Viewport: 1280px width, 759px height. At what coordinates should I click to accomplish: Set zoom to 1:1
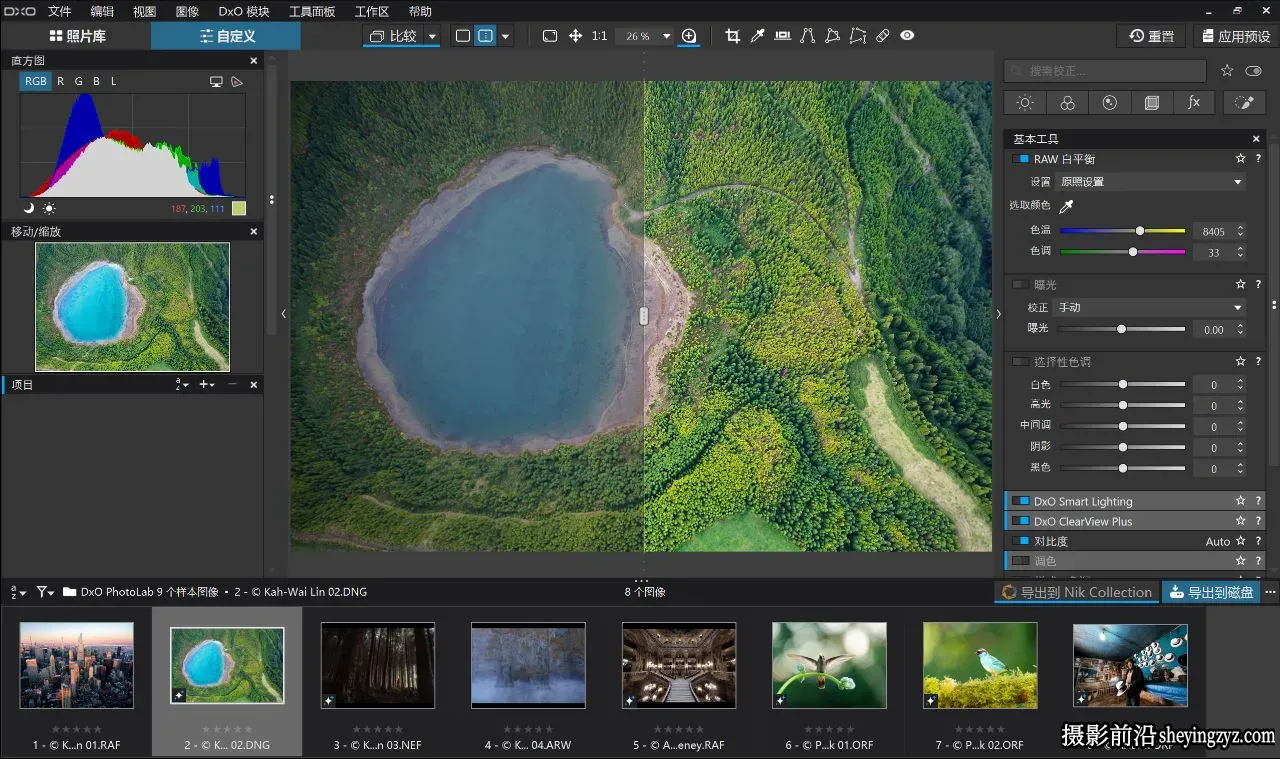pyautogui.click(x=599, y=36)
